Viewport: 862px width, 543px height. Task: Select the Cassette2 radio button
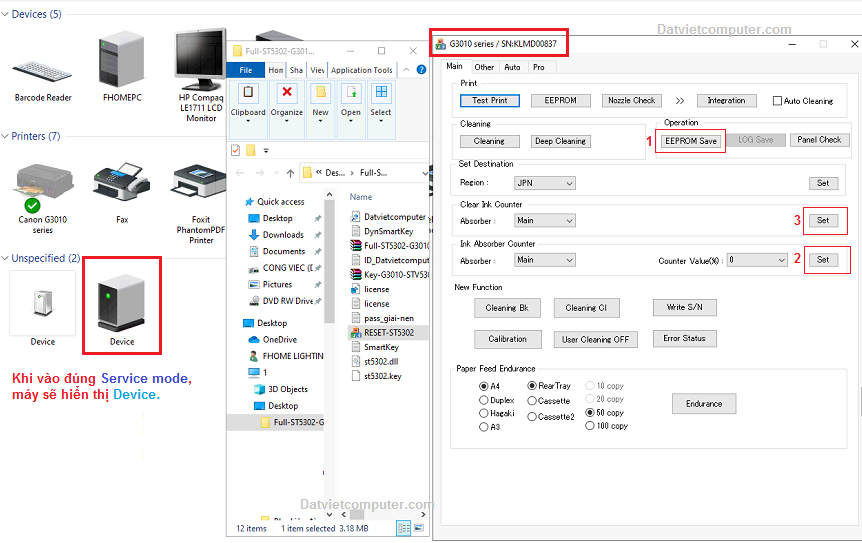[532, 417]
